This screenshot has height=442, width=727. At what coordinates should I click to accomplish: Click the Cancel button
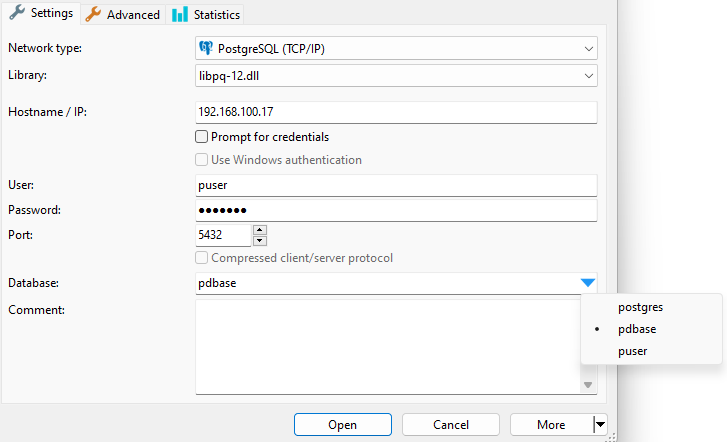tap(451, 424)
